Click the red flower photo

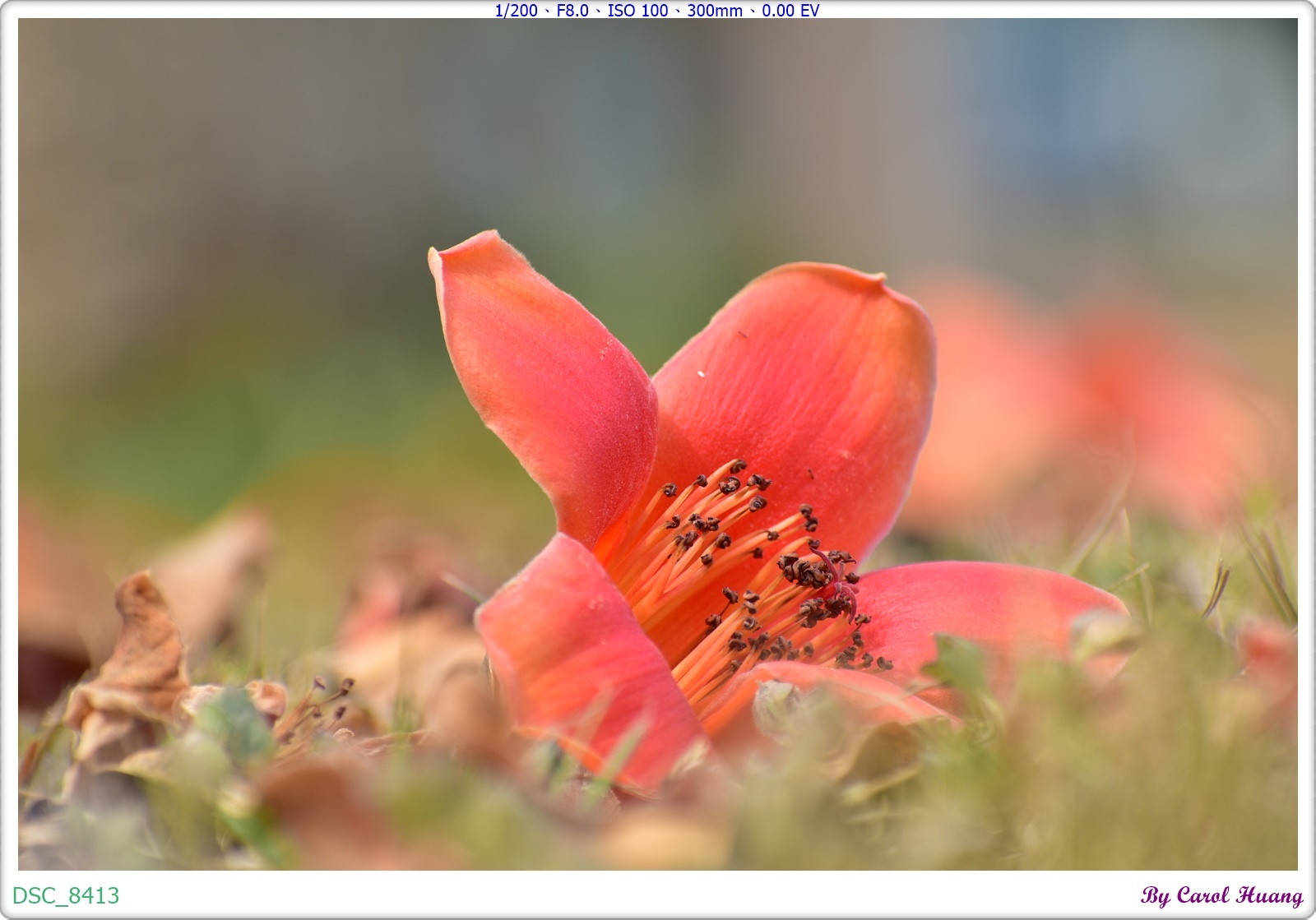pyautogui.click(x=658, y=445)
